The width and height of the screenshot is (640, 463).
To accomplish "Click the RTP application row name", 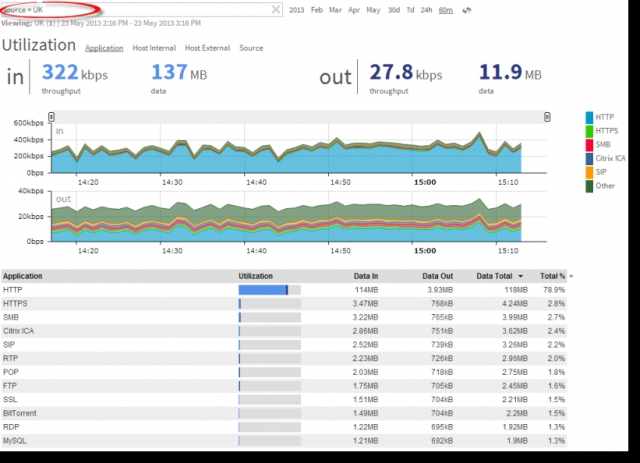I will click(10, 358).
